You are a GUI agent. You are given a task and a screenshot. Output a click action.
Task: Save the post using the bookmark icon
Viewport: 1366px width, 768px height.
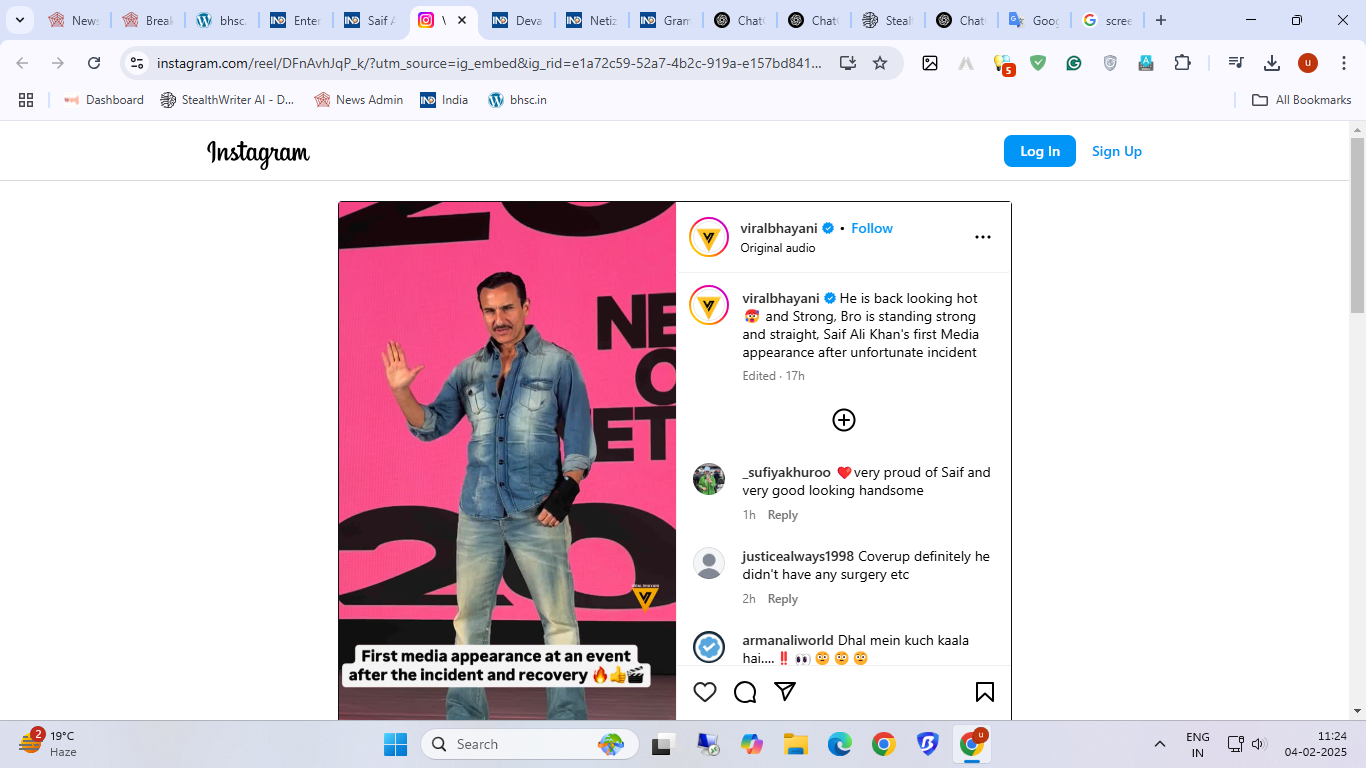[x=984, y=692]
